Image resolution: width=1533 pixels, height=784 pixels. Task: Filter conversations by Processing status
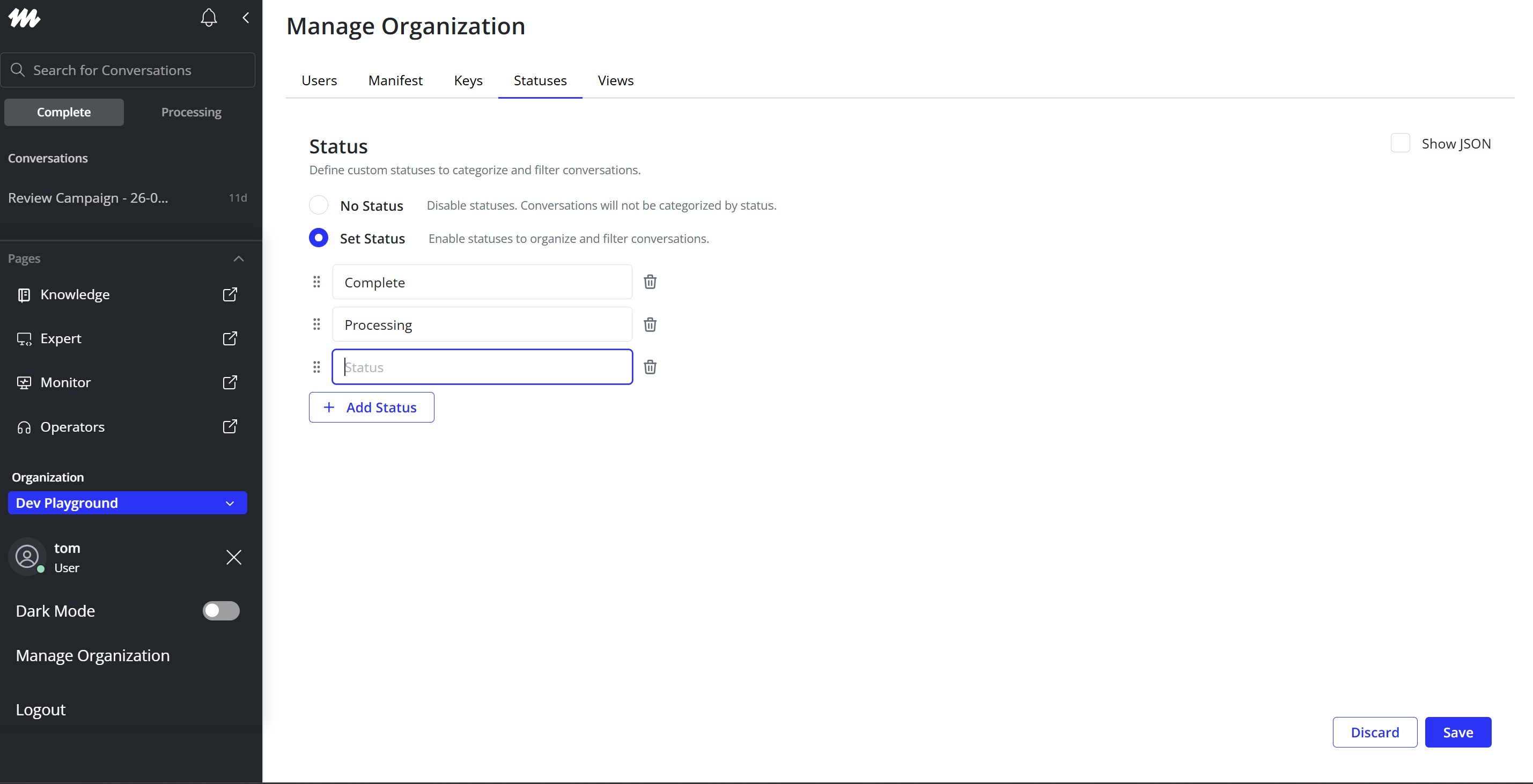[x=191, y=113]
